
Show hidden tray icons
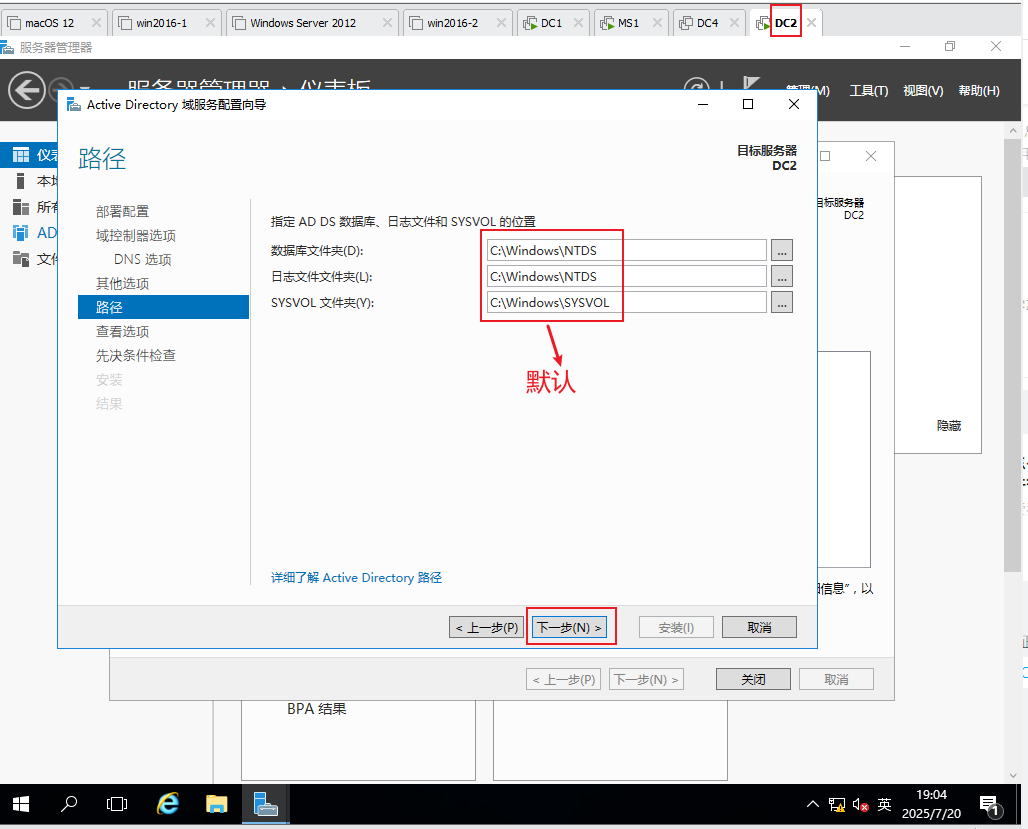813,804
